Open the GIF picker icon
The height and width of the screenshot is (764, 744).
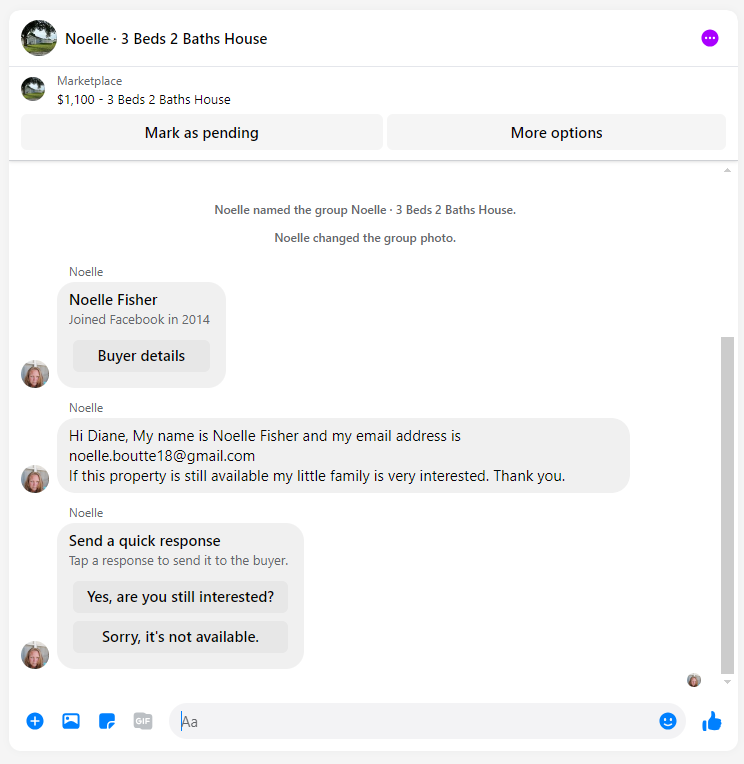(x=143, y=721)
